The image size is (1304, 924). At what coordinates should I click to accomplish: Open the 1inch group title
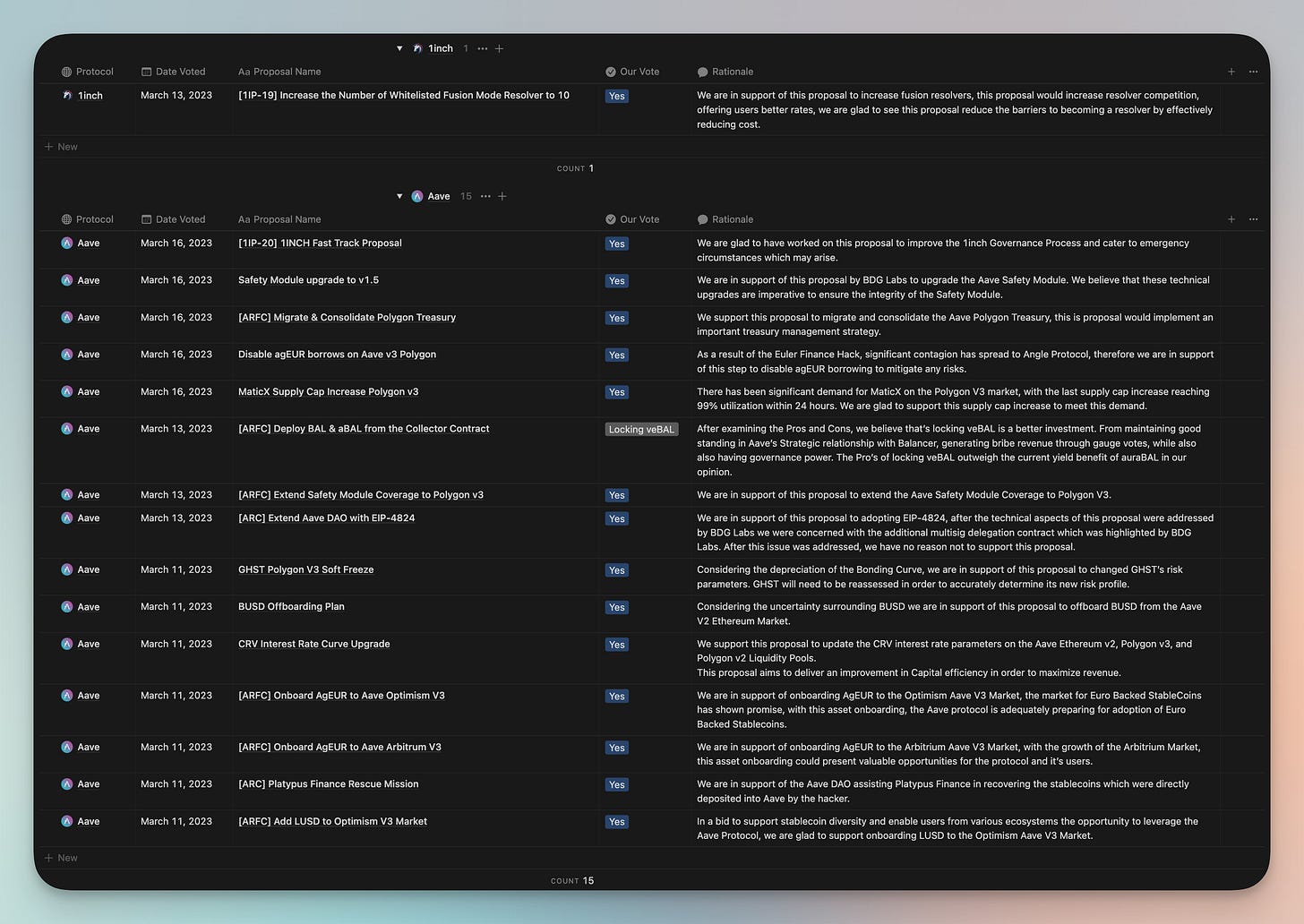(x=441, y=48)
